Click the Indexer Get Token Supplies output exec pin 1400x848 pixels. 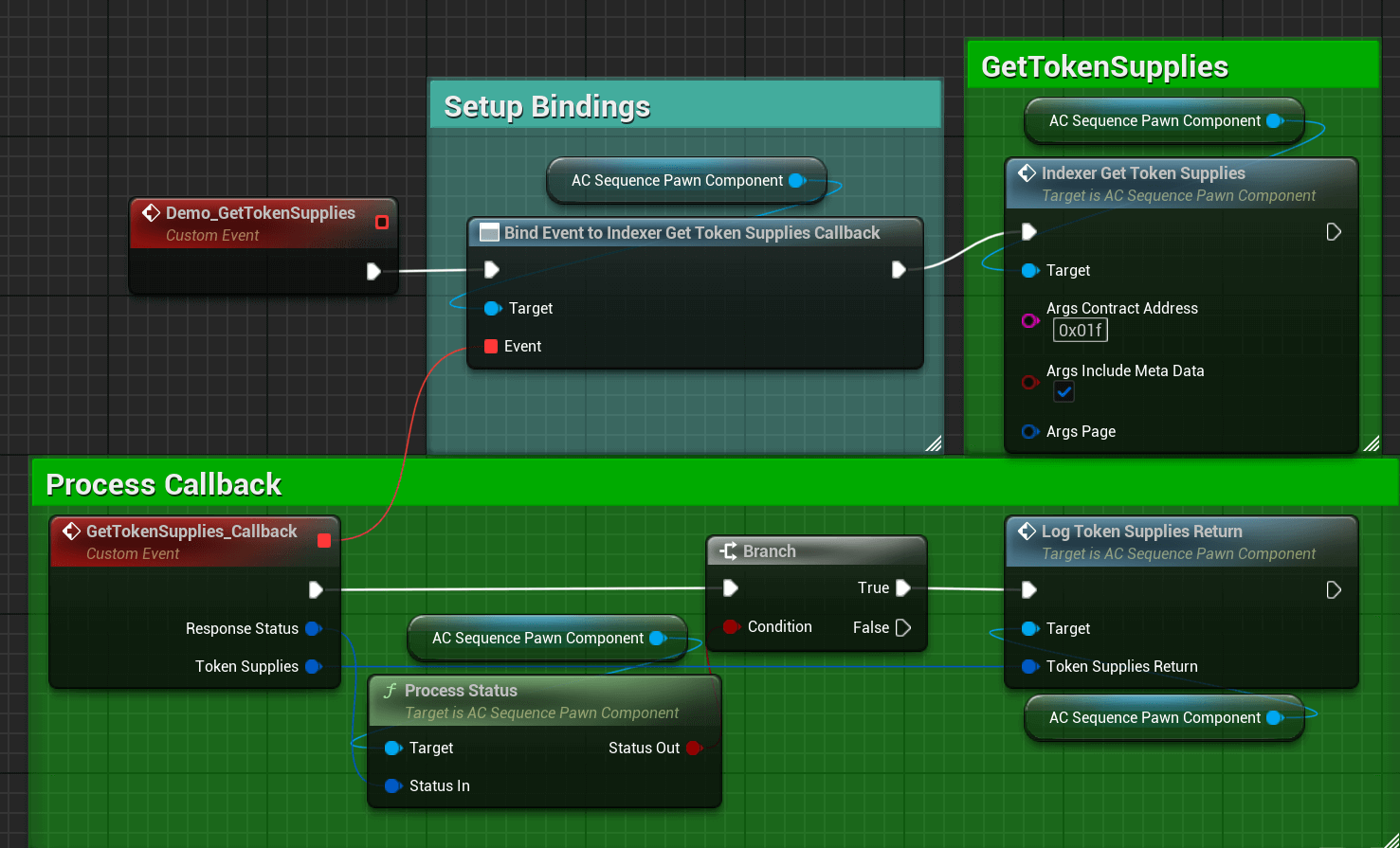(x=1334, y=232)
